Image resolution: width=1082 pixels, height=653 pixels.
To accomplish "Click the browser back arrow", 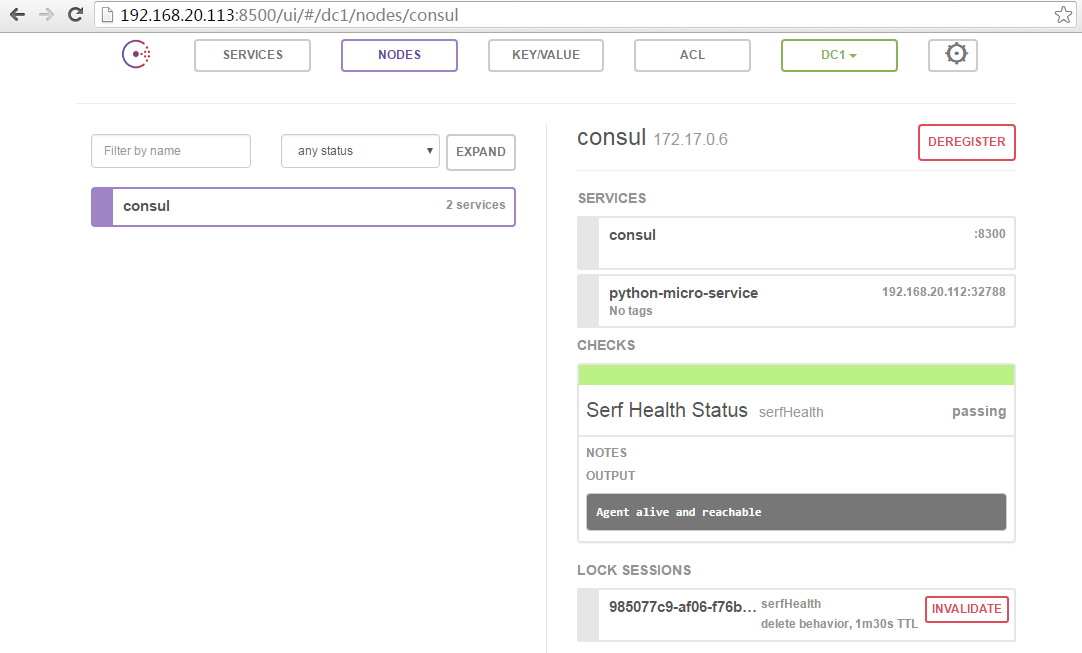I will click(x=17, y=15).
